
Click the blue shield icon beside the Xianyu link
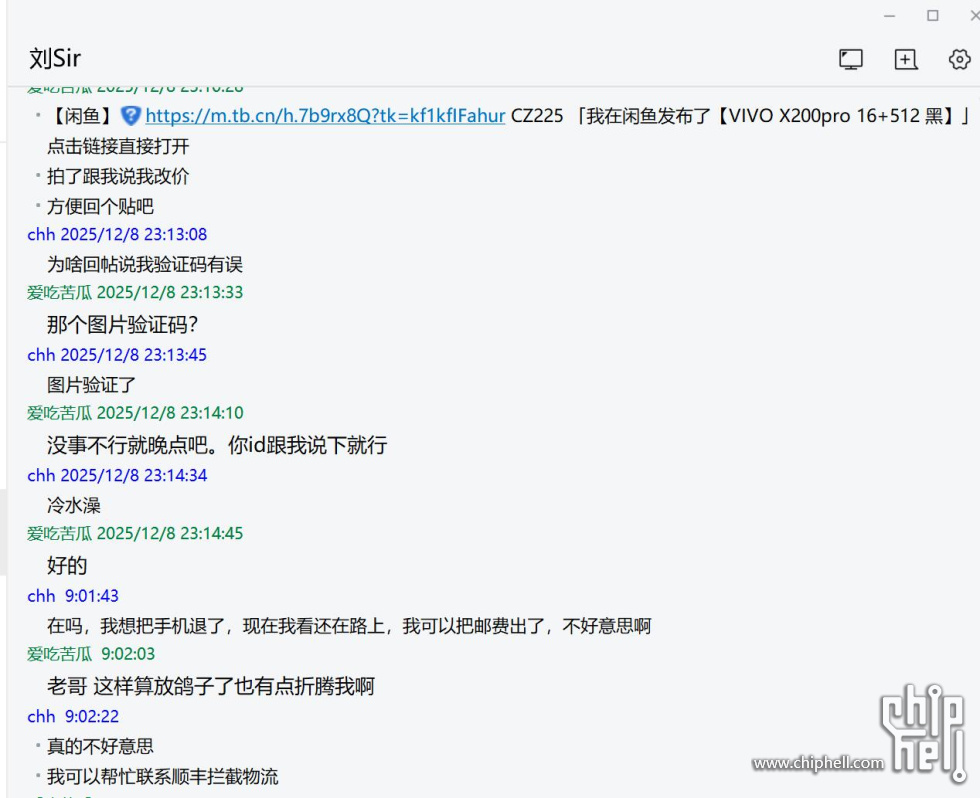[x=130, y=116]
